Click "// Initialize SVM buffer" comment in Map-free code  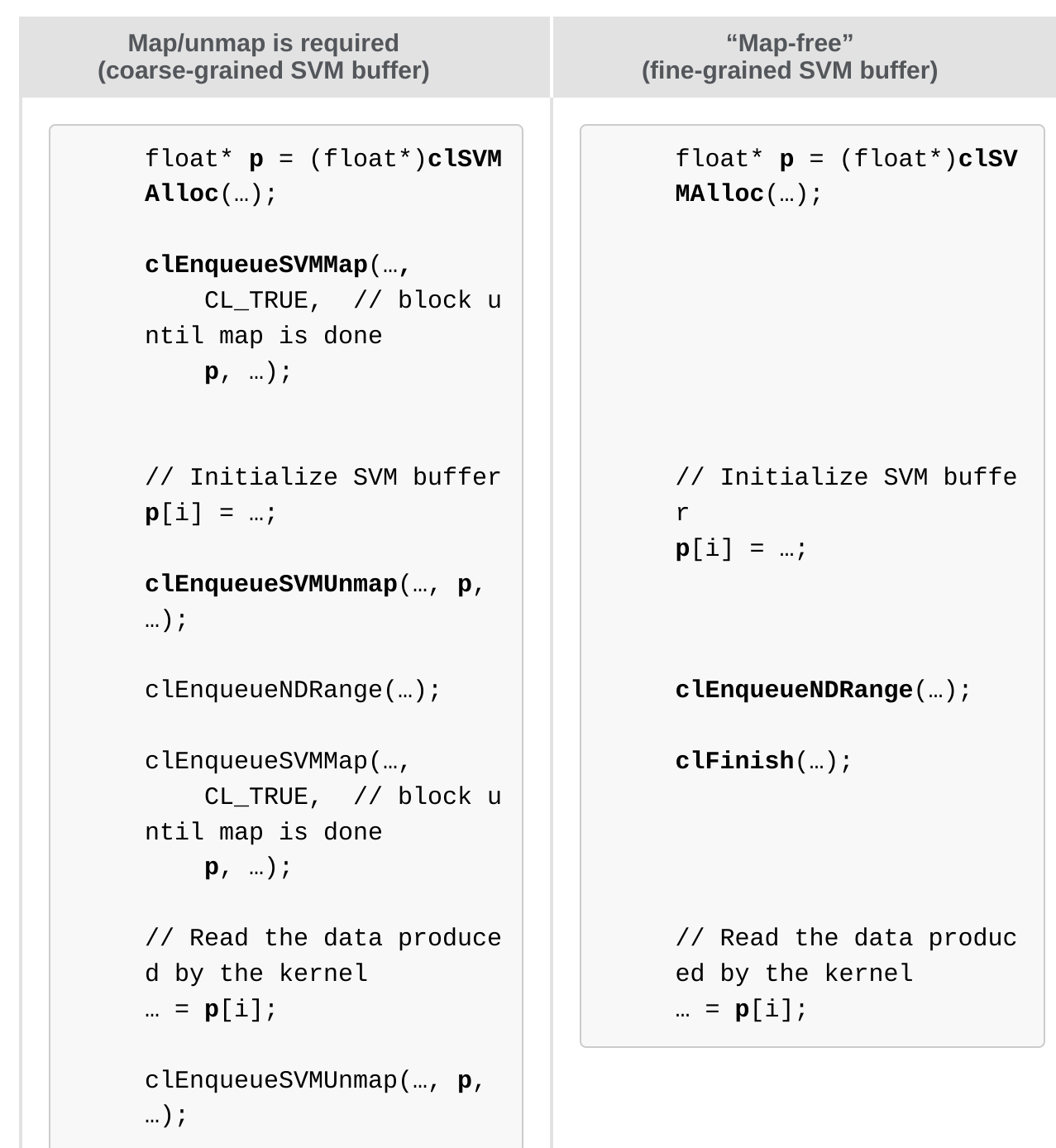845,477
